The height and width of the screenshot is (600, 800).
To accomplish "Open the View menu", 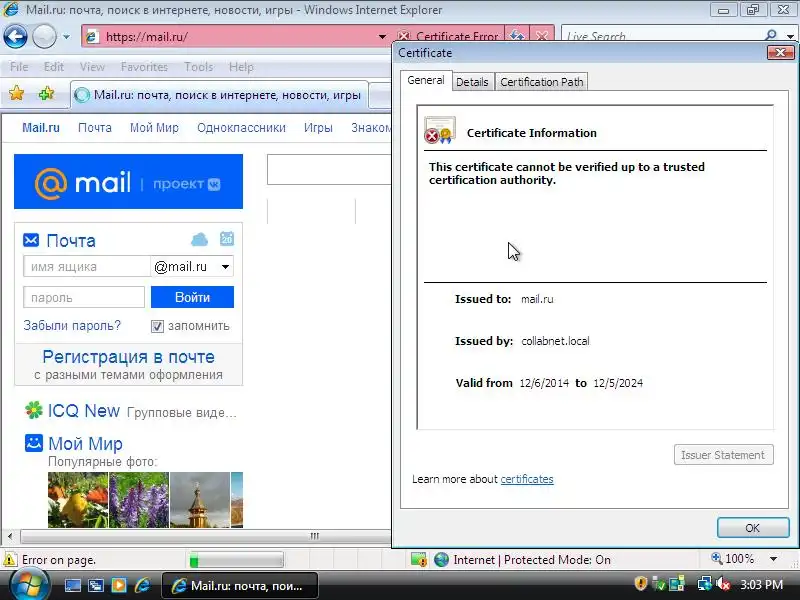I will click(x=92, y=67).
